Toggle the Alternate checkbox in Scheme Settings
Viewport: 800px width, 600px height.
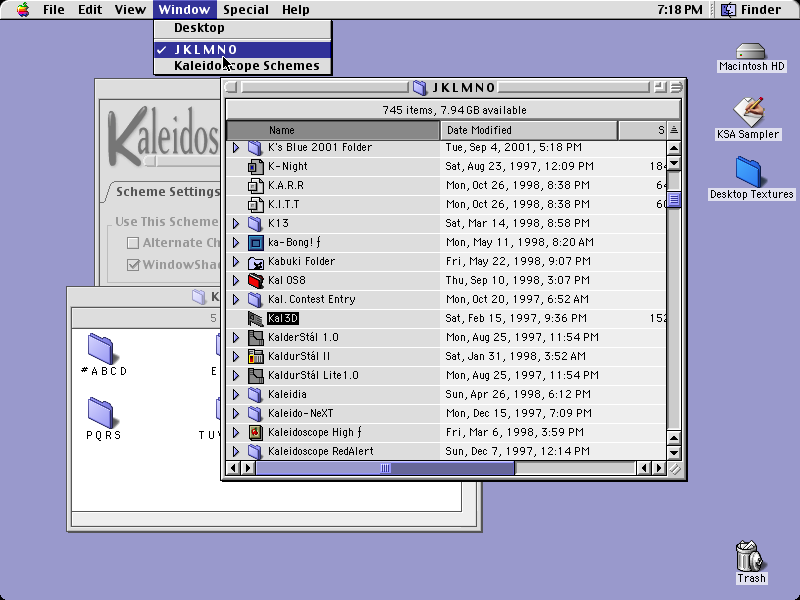click(x=133, y=243)
